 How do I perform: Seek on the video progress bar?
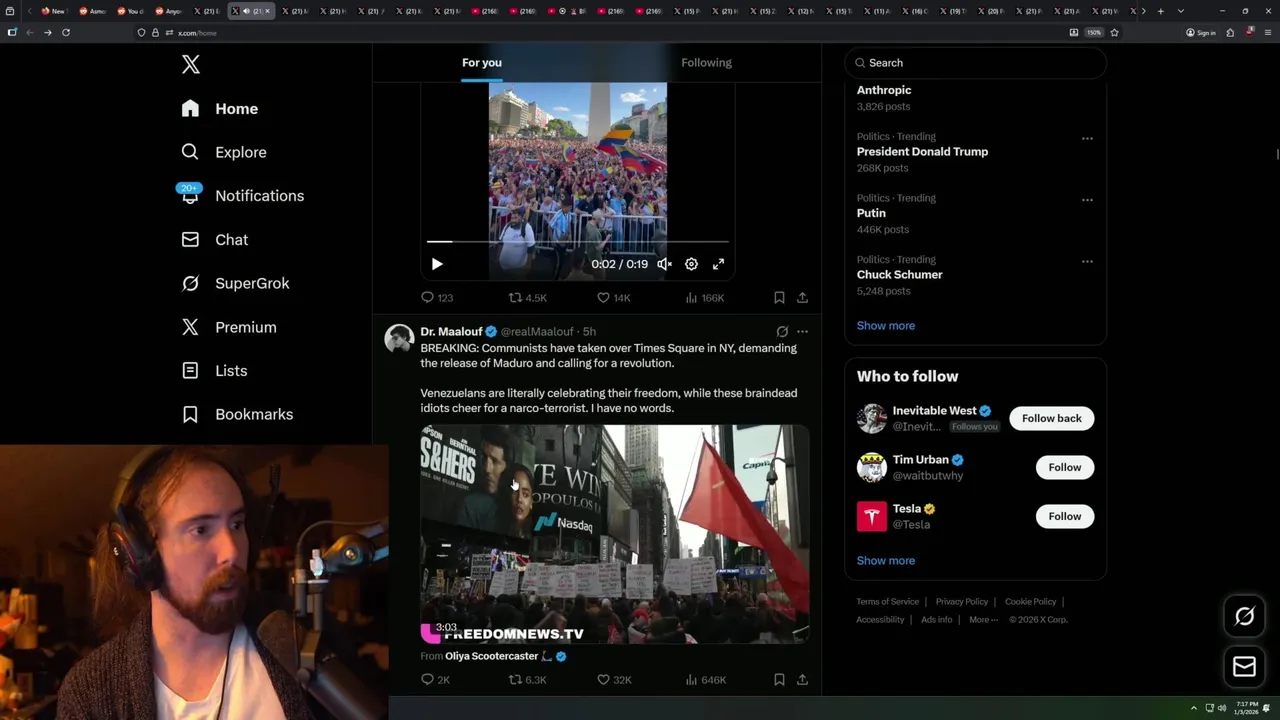coord(578,242)
